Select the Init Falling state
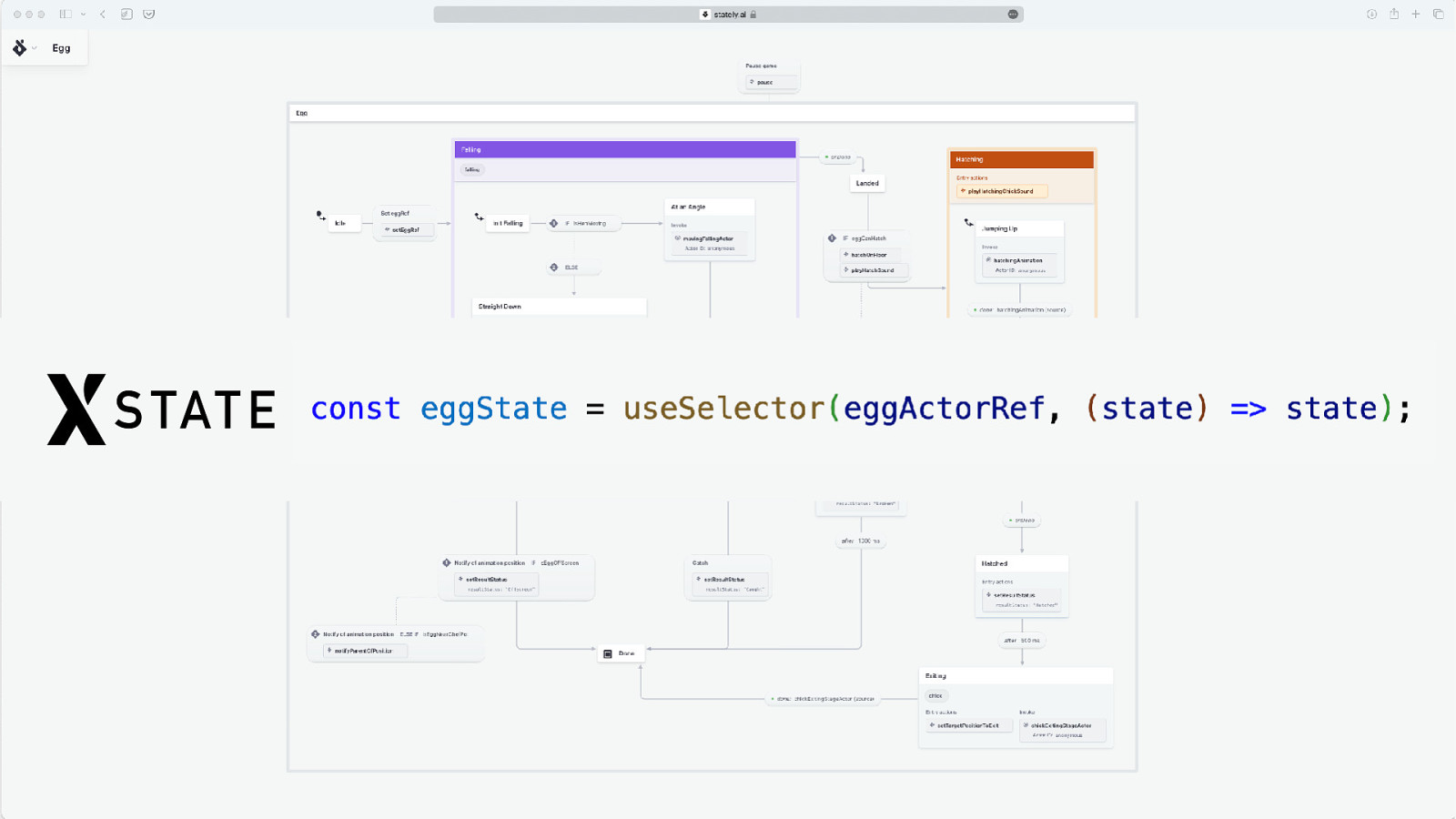 pyautogui.click(x=508, y=223)
